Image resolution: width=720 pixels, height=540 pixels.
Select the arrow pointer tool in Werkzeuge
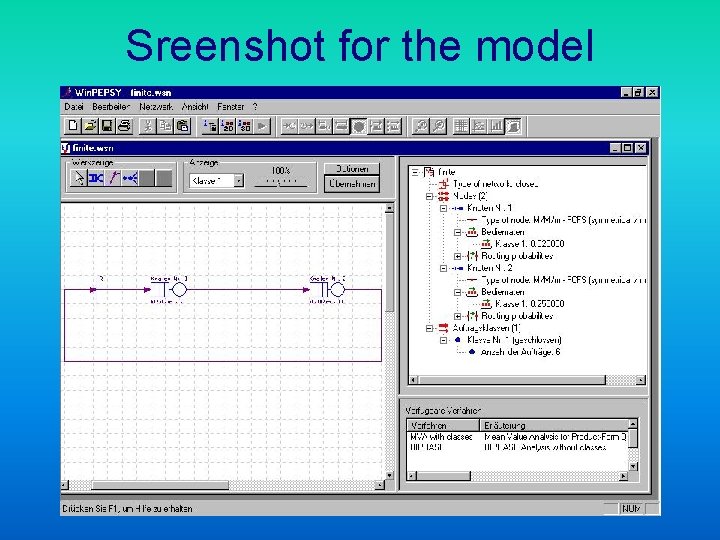point(79,178)
